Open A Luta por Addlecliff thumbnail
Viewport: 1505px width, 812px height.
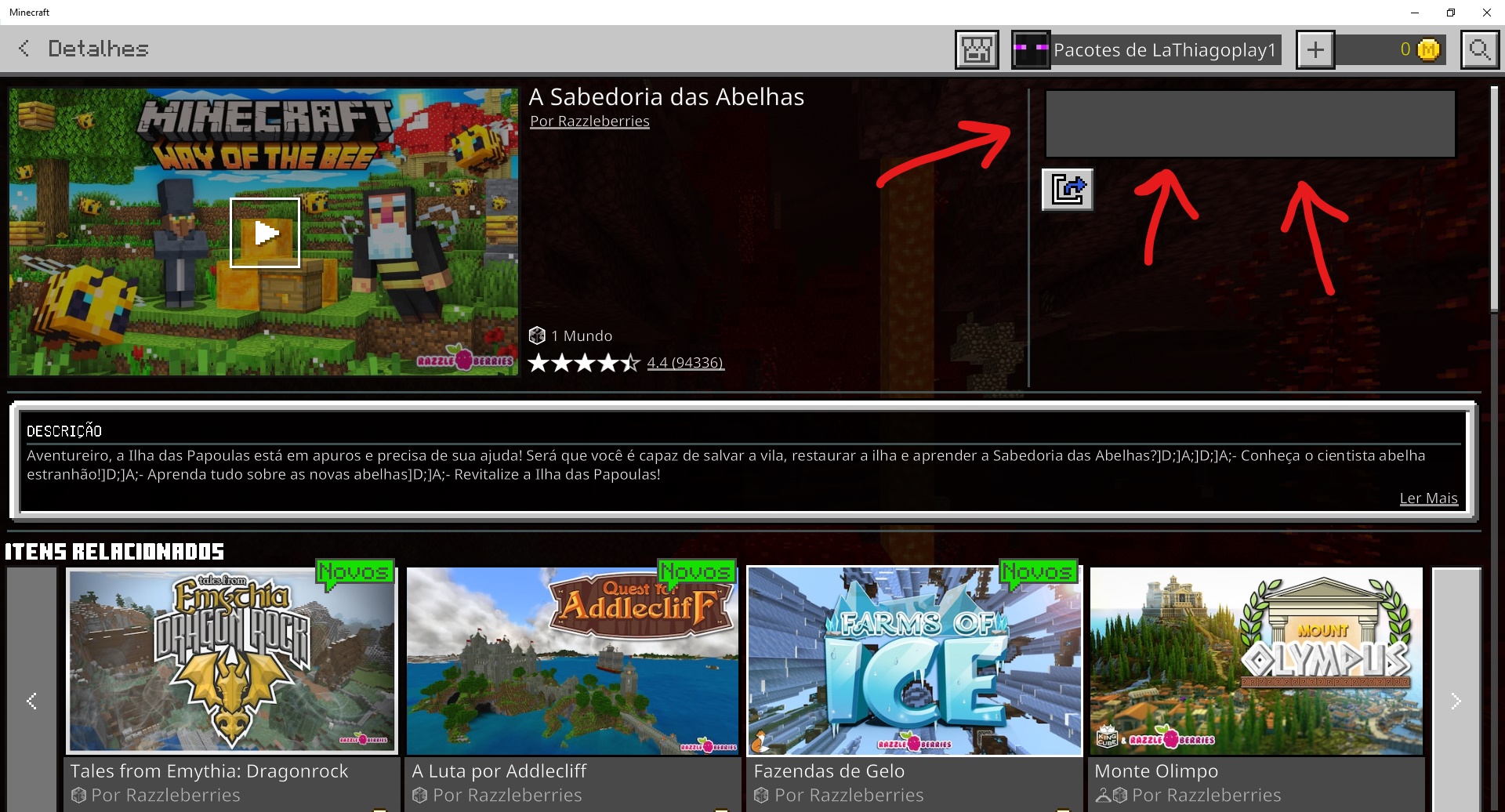[x=573, y=661]
